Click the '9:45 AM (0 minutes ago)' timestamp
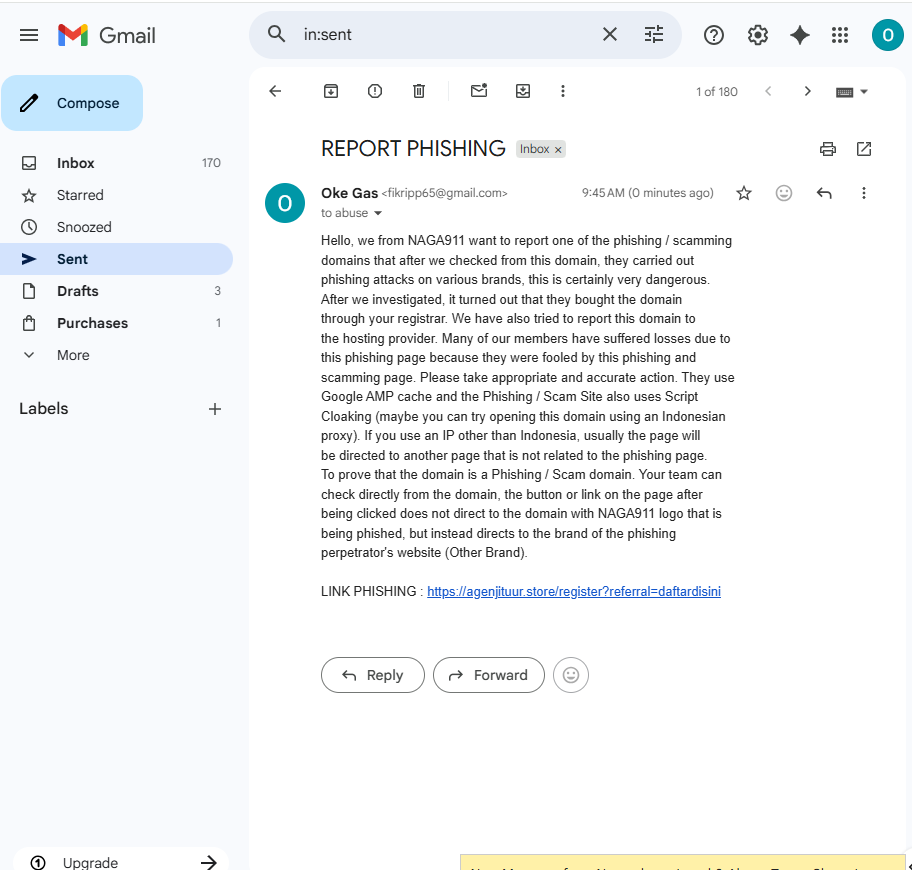The image size is (912, 870). coord(647,193)
